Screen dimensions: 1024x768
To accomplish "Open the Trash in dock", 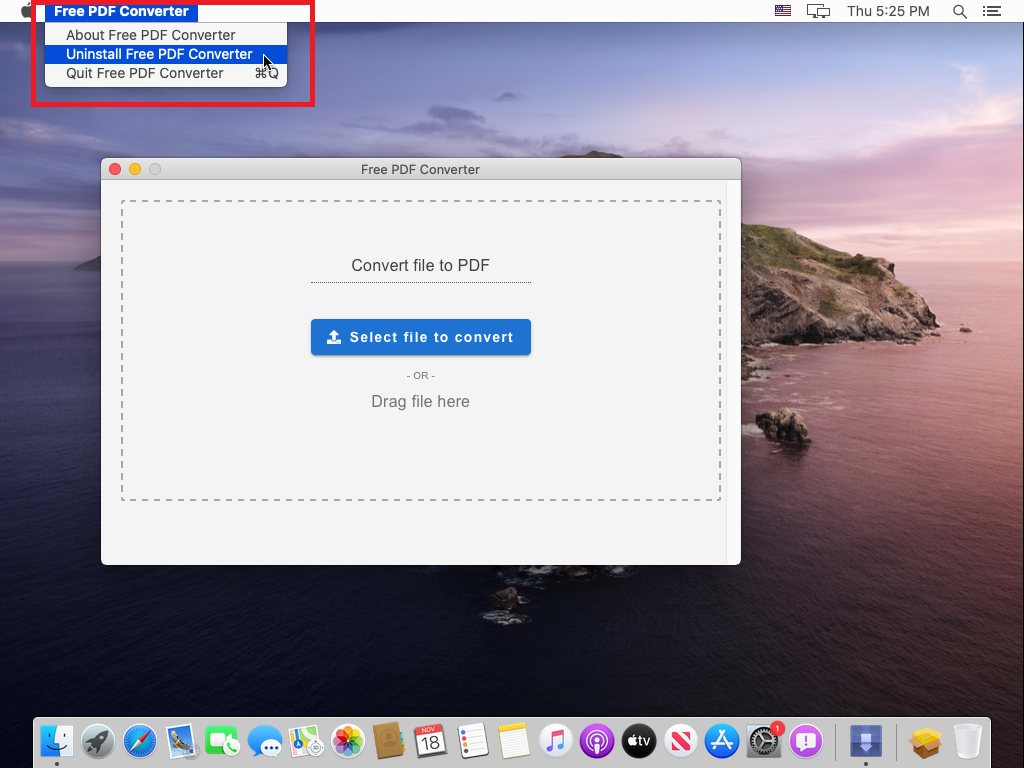I will [968, 742].
